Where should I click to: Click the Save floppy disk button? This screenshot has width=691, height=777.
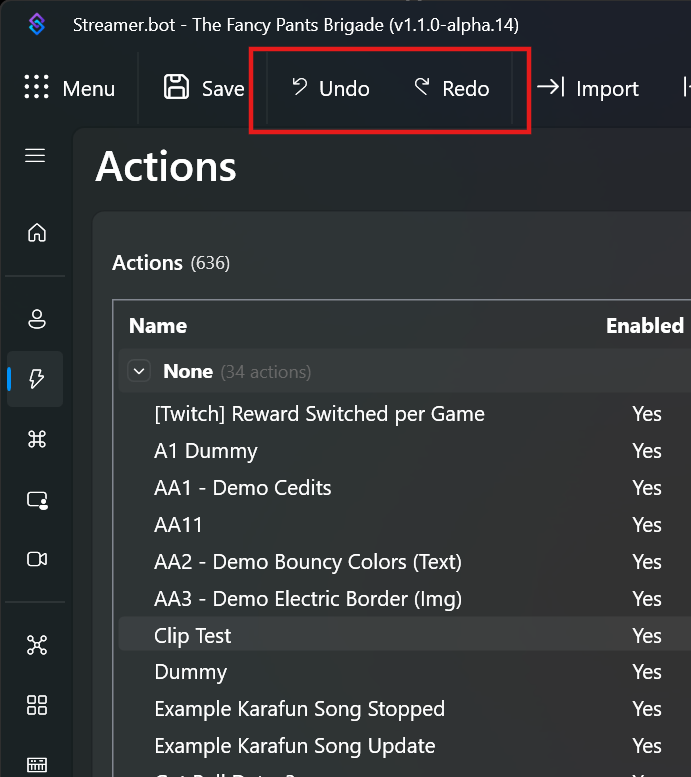[x=204, y=88]
